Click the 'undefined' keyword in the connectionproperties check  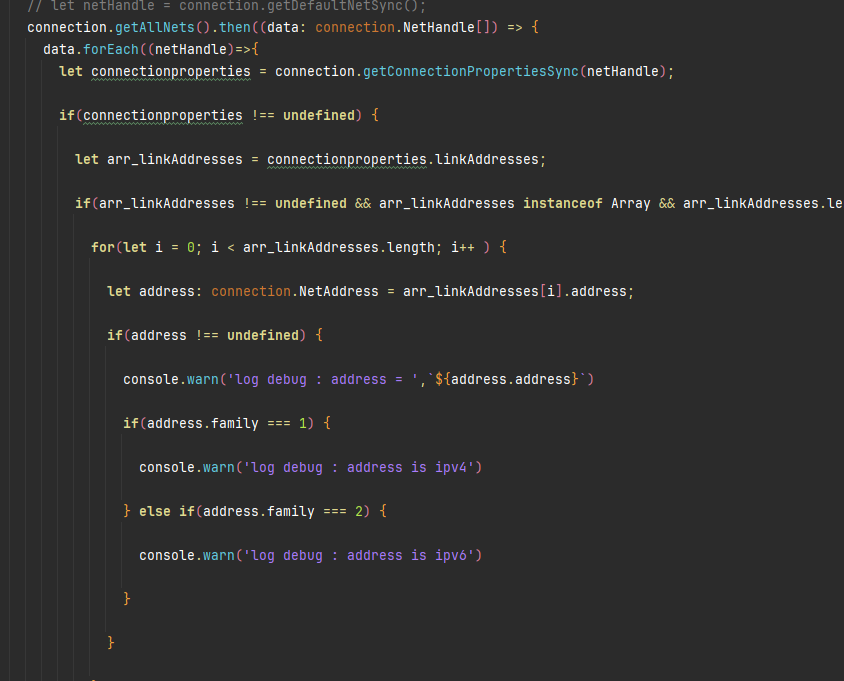point(319,116)
